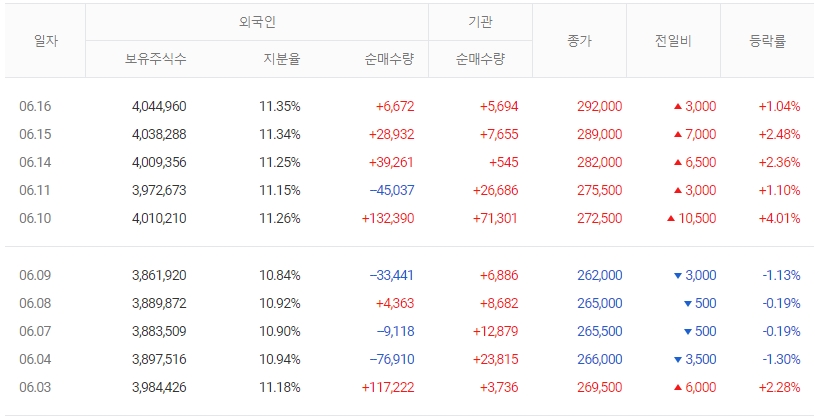
Task: Click foreign net buy +39,261
Action: point(391,163)
